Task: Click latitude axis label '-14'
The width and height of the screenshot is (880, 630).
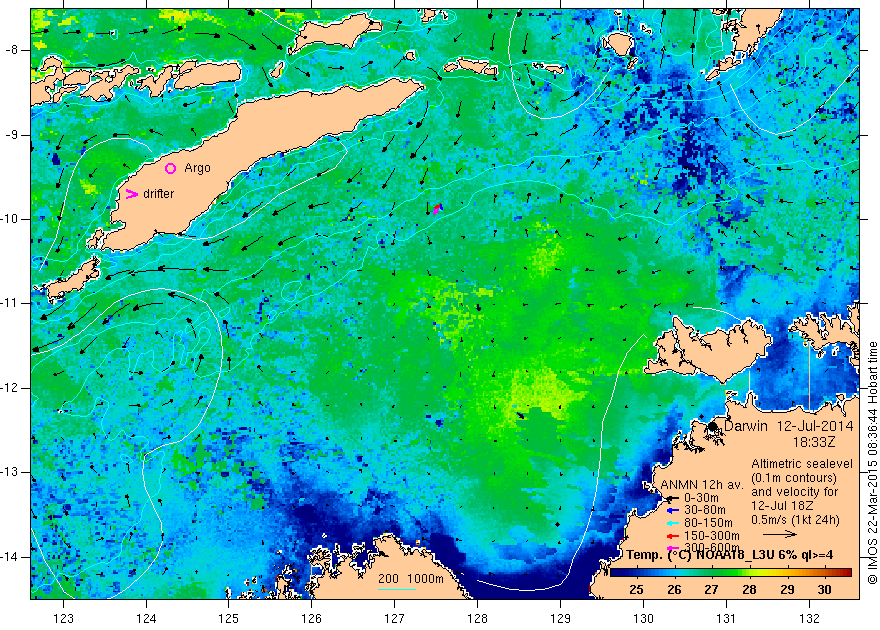Action: (10, 557)
